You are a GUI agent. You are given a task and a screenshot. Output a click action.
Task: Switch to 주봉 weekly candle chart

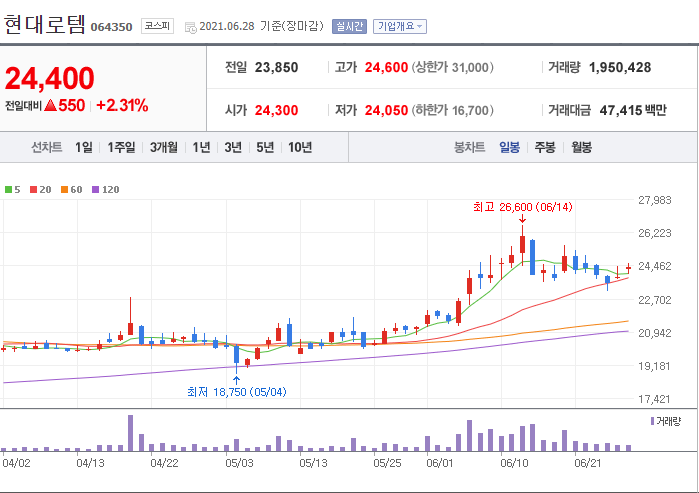point(545,147)
